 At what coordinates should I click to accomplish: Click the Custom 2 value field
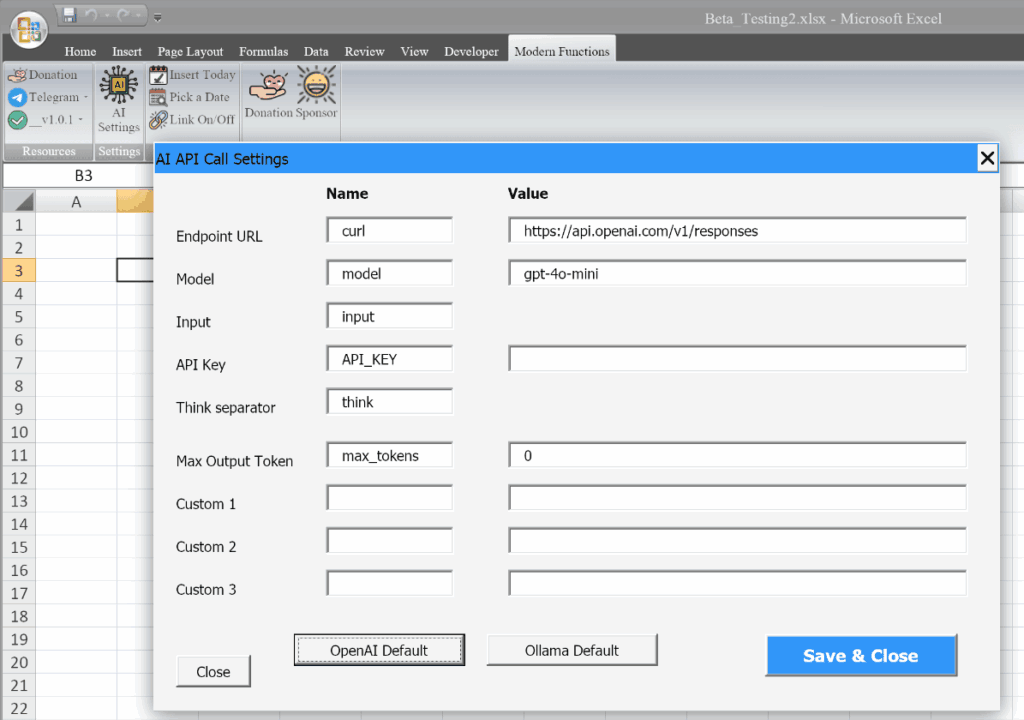(737, 541)
